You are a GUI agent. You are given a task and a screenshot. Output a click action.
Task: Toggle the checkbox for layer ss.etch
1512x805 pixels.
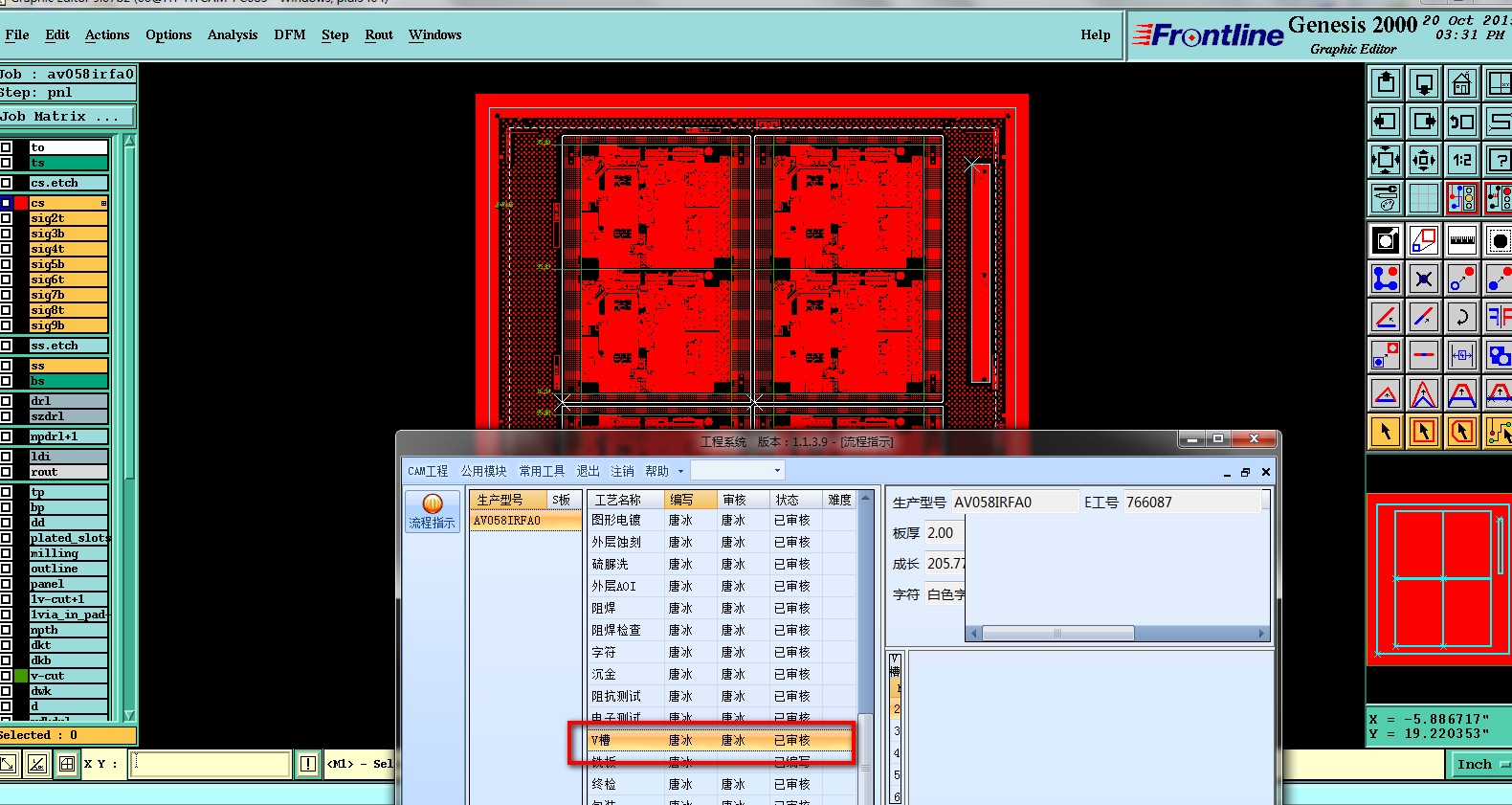(x=6, y=346)
